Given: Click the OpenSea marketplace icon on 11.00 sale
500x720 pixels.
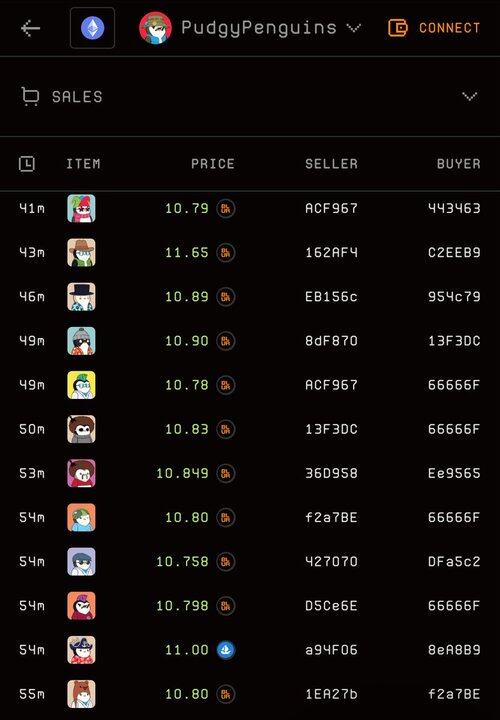Looking at the screenshot, I should [x=225, y=650].
